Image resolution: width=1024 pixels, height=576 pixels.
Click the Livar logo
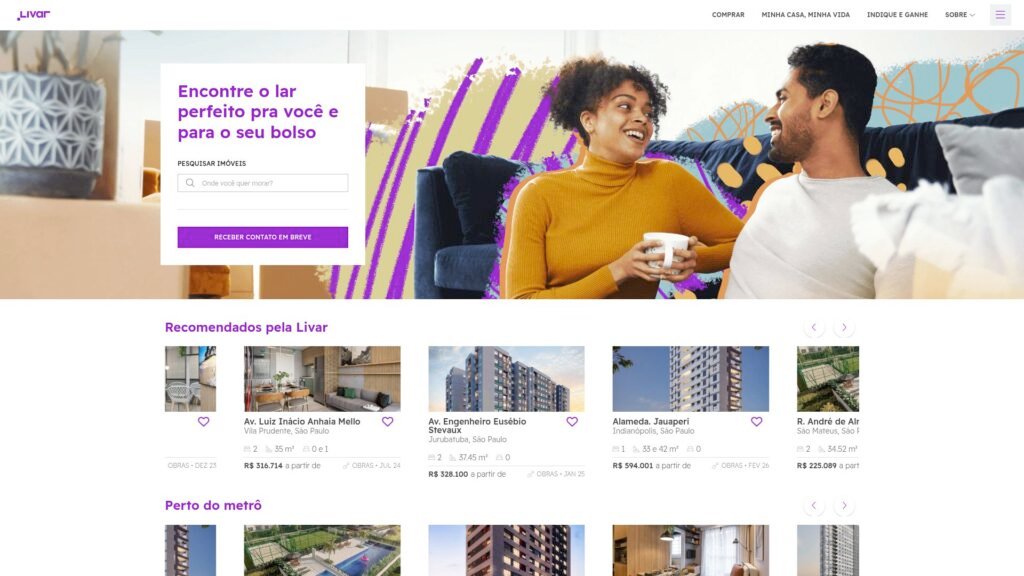33,14
